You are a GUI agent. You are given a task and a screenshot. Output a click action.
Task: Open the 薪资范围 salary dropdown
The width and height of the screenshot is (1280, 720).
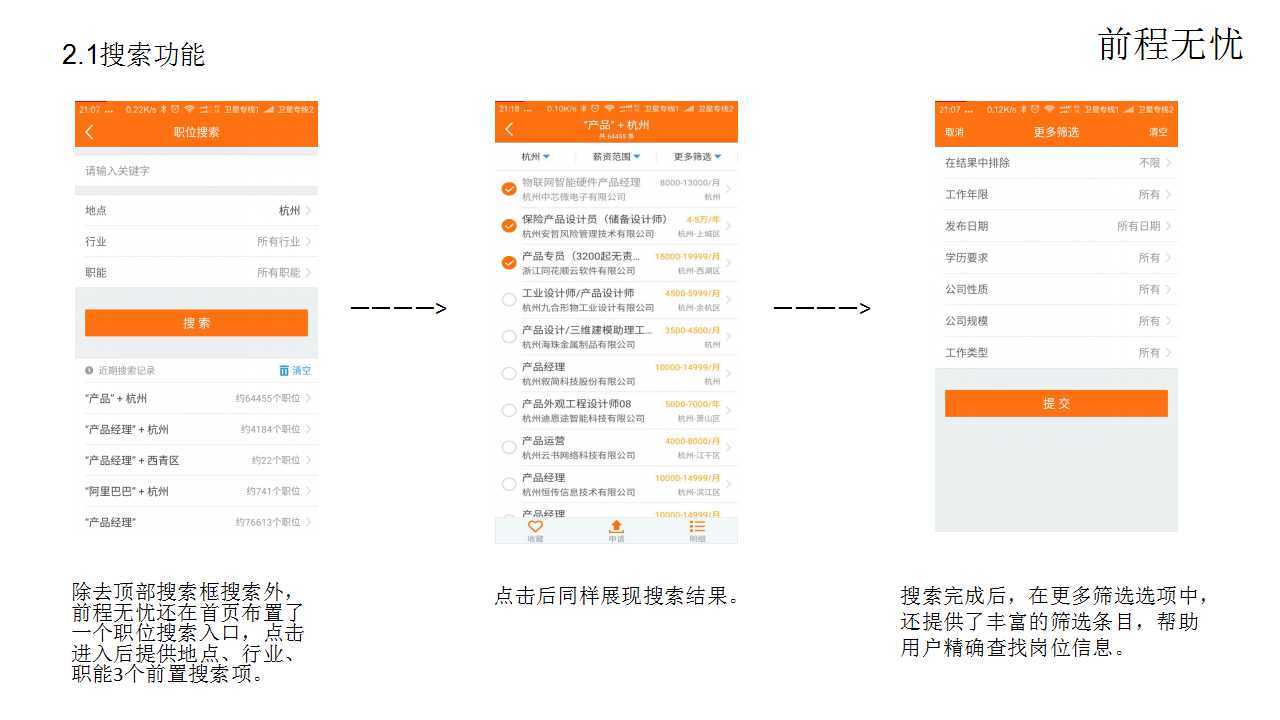(616, 157)
